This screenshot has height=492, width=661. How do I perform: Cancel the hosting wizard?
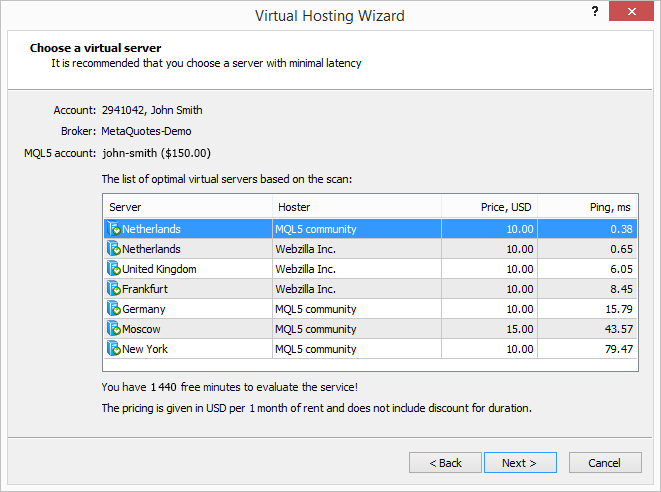[x=605, y=463]
